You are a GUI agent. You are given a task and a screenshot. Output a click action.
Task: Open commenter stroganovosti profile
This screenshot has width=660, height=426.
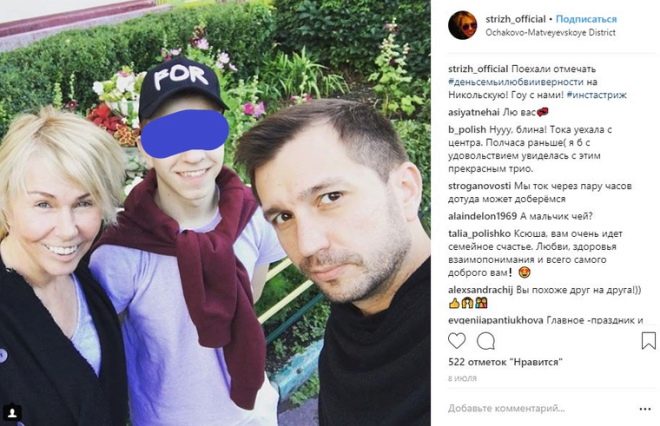479,186
